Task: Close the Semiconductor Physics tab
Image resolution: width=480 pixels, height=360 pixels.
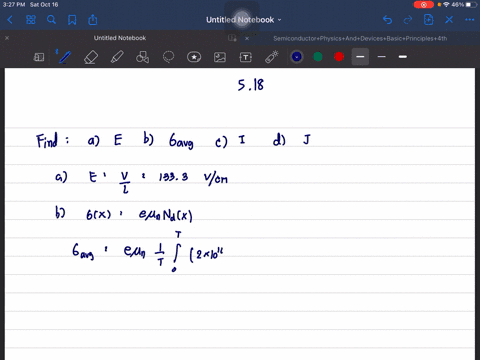Action: tap(247, 38)
